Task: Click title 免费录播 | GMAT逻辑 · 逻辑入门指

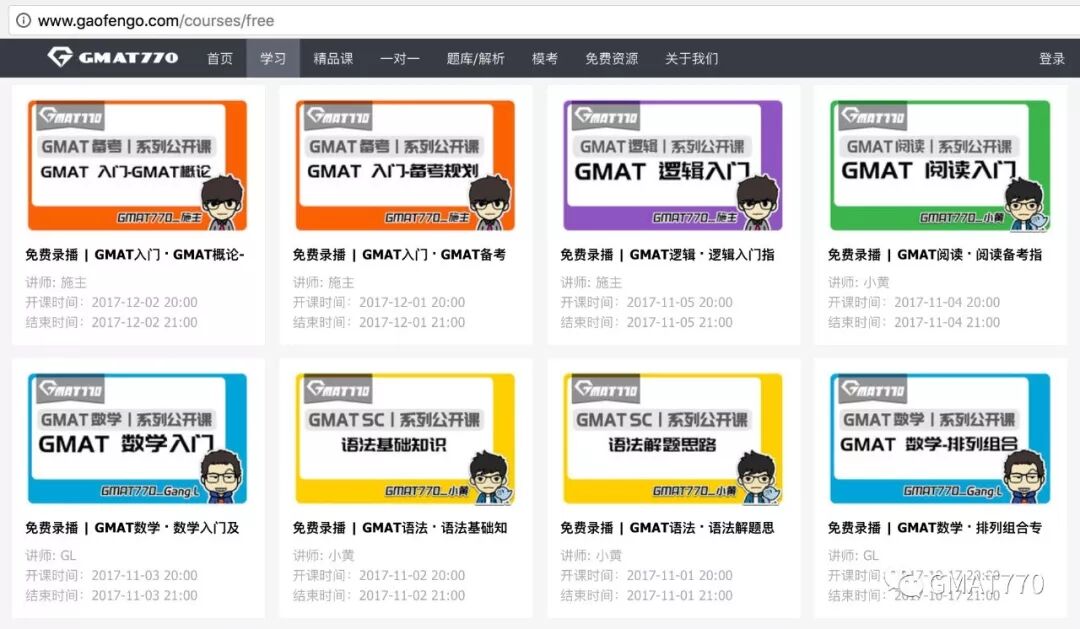Action: click(667, 255)
